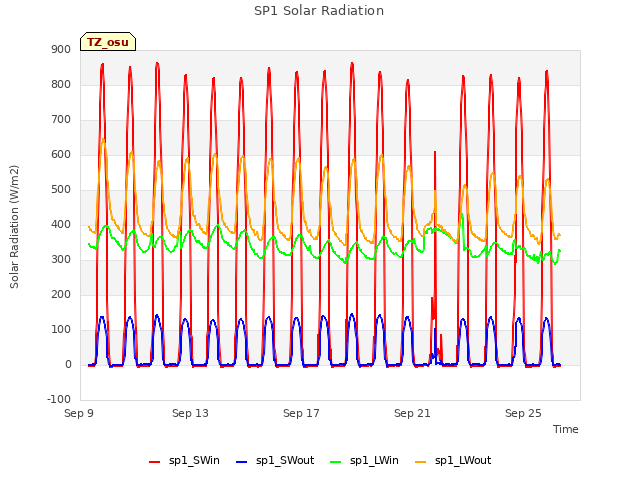640x480 pixels.
Task: Click the 600 y-axis tick label
Action: [x=61, y=155]
